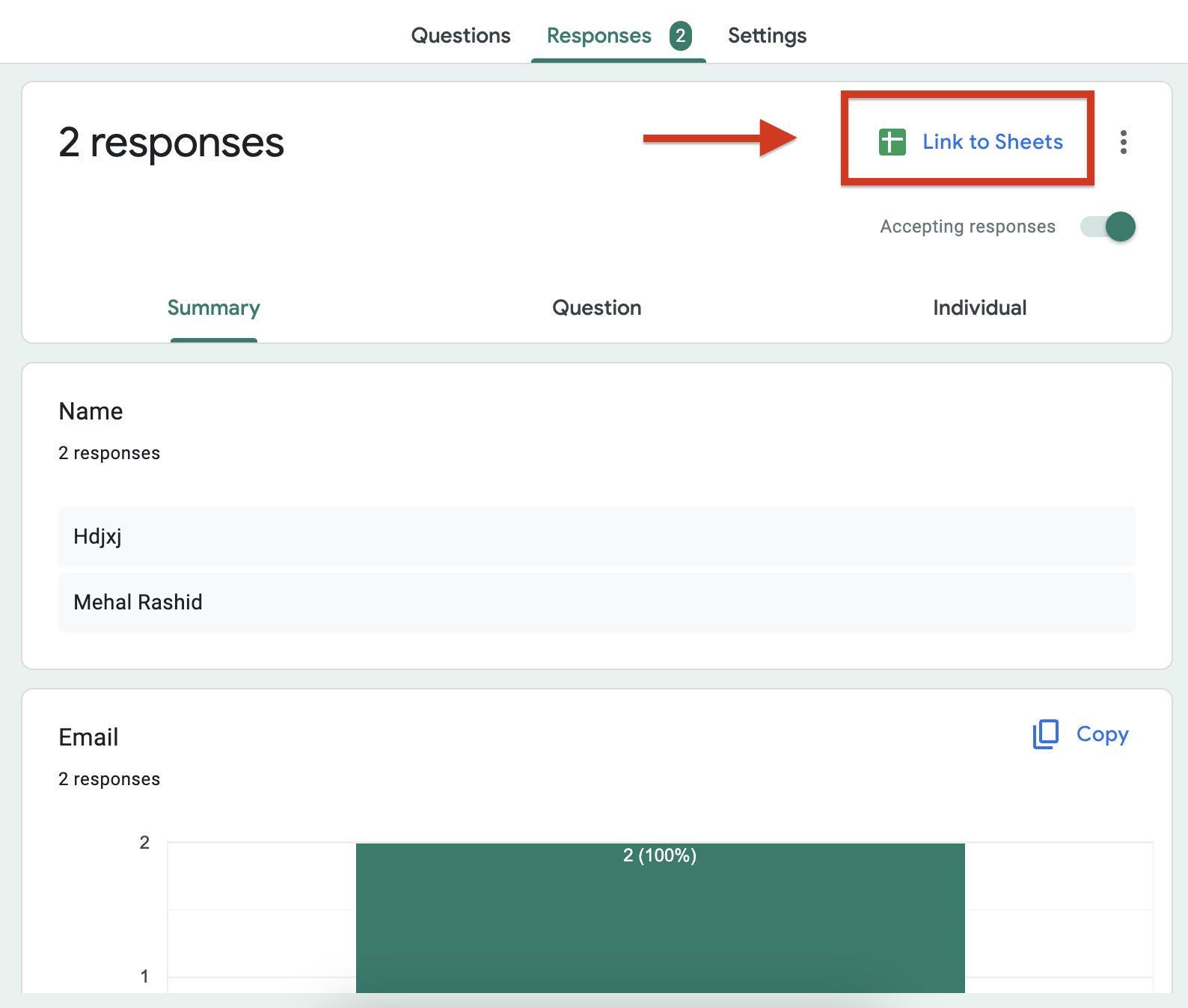Screen dimensions: 1188x1008
Task: Click the Copy chart text link
Action: pos(1102,734)
